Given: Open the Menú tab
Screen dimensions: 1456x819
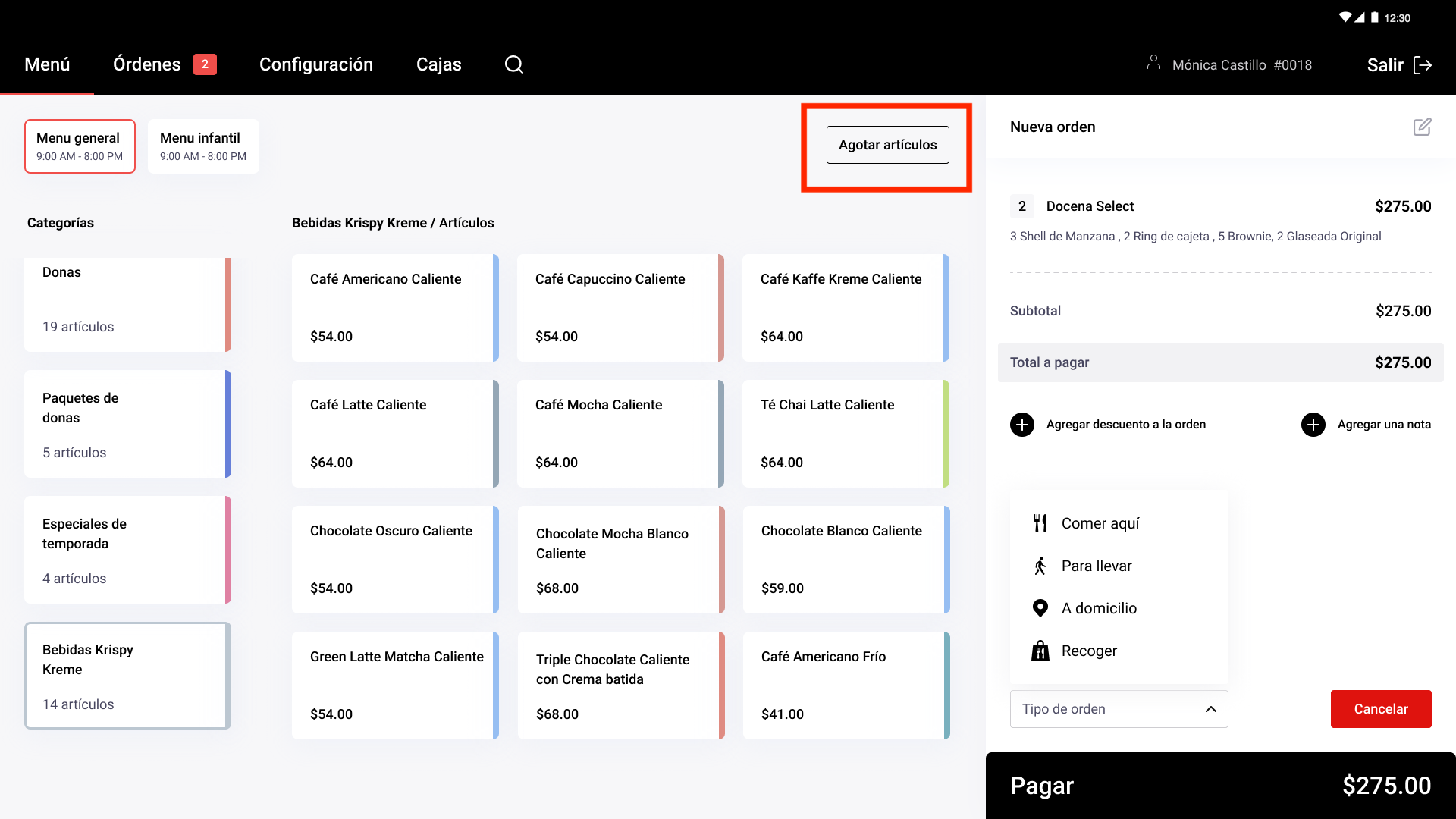Looking at the screenshot, I should [47, 64].
